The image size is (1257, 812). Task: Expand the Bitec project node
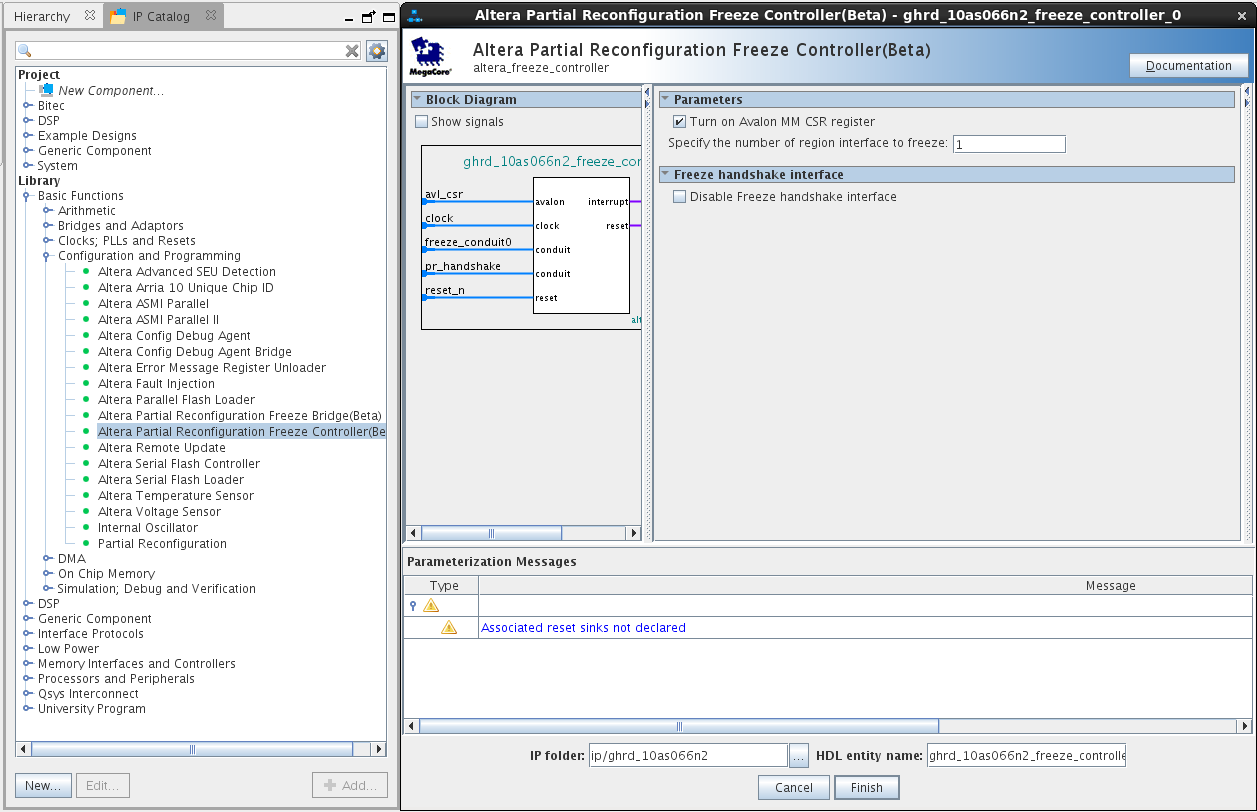pos(27,106)
